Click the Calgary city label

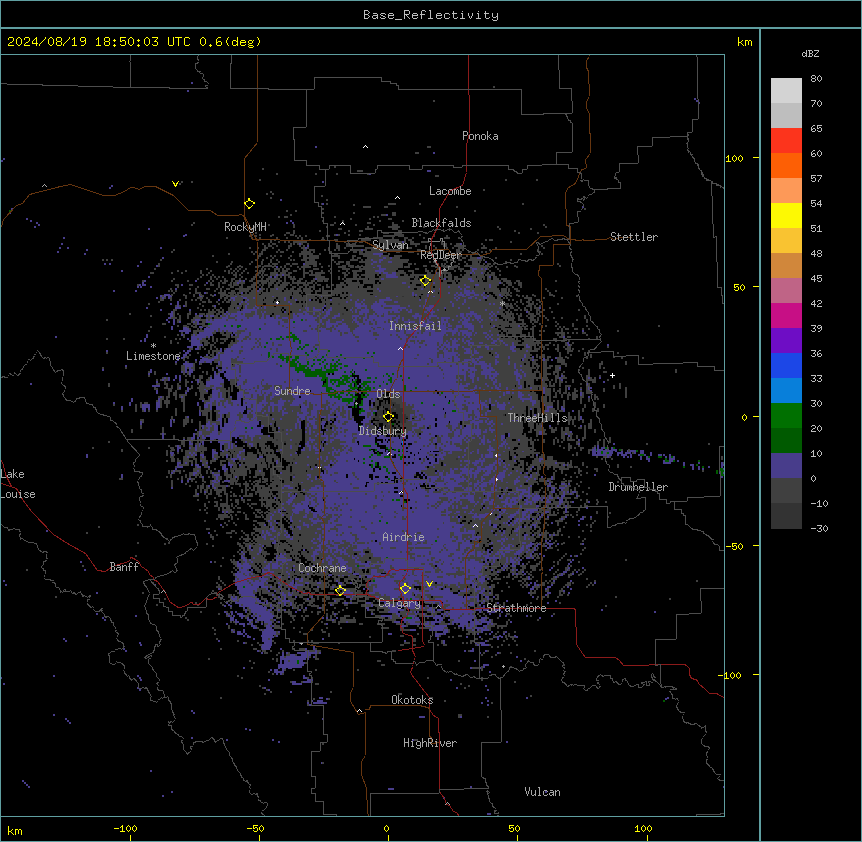(399, 603)
